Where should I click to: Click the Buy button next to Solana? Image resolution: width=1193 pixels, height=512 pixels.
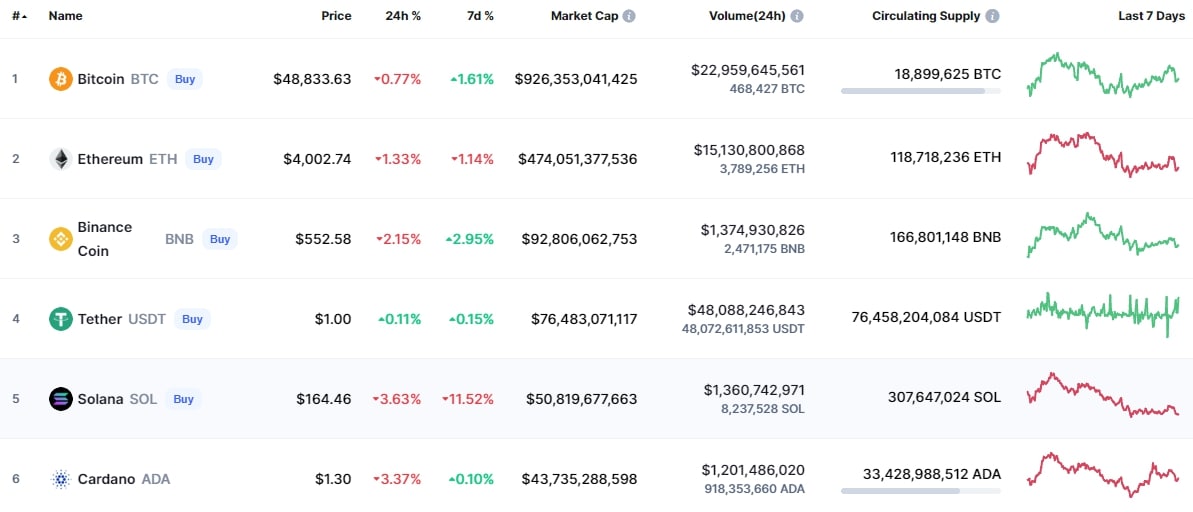(x=183, y=399)
